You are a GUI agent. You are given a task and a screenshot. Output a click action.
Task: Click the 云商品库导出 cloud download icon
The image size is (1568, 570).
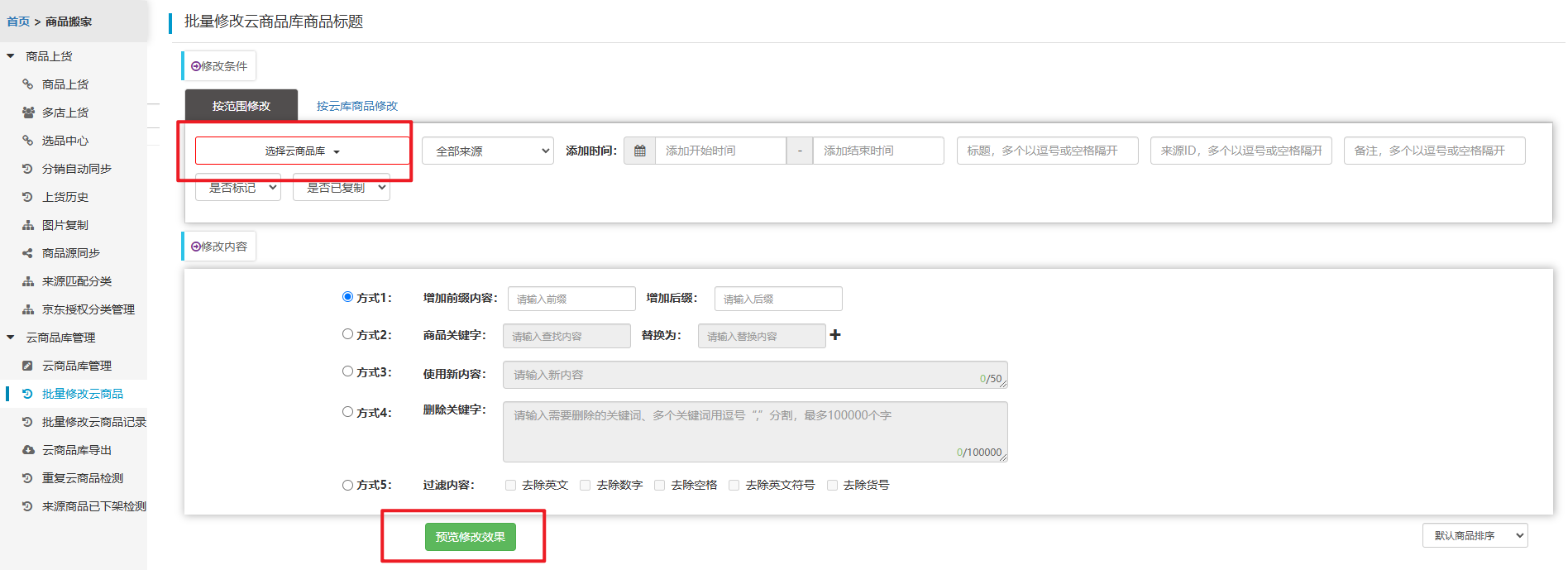28,450
